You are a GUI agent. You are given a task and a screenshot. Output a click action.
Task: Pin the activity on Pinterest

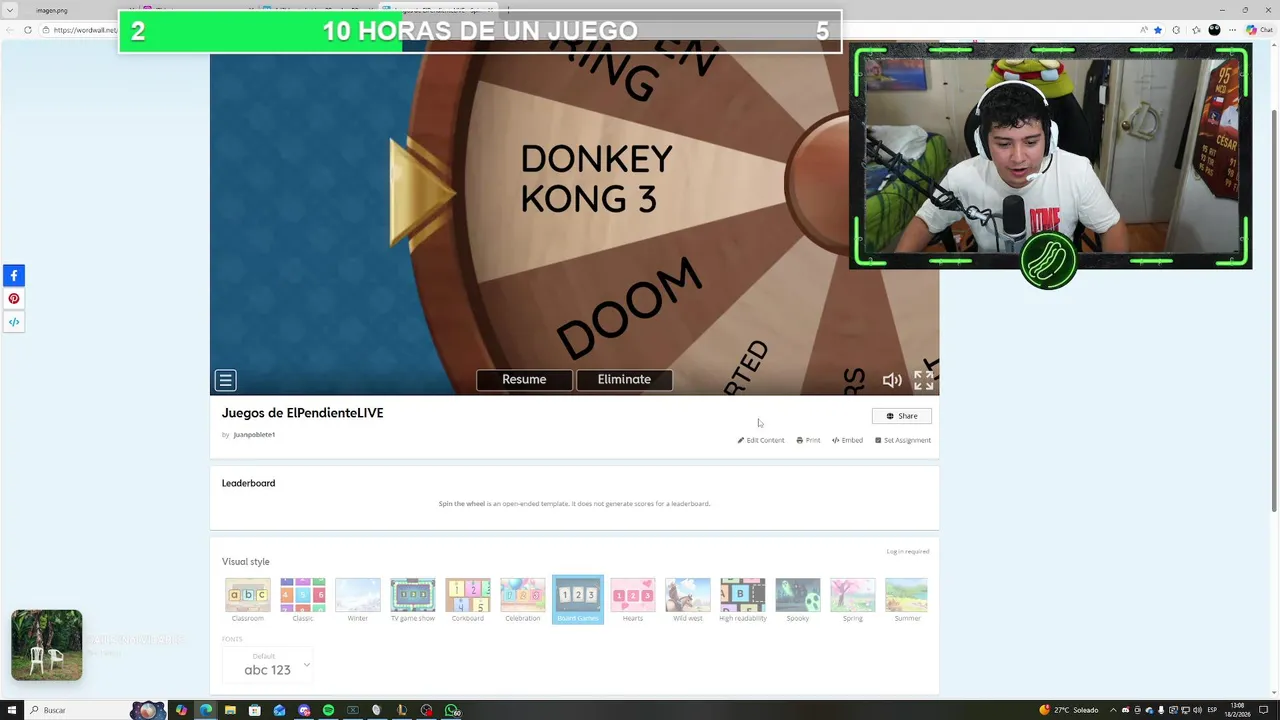(x=14, y=298)
